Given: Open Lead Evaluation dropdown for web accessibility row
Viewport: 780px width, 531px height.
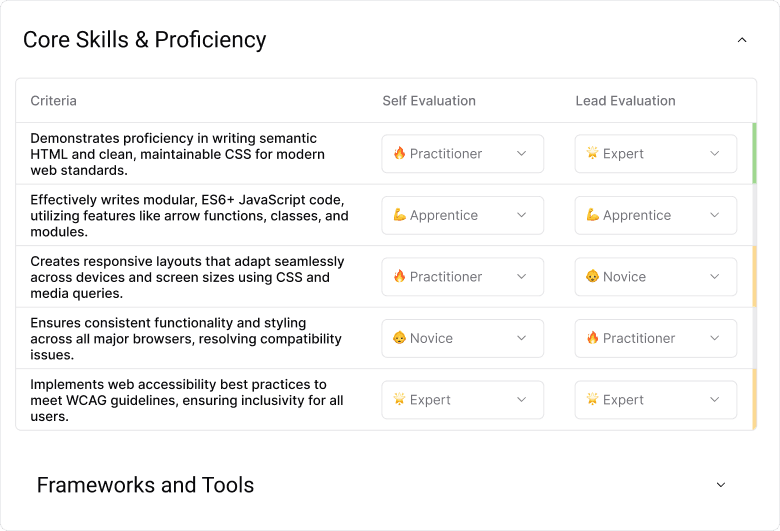Looking at the screenshot, I should coord(655,400).
